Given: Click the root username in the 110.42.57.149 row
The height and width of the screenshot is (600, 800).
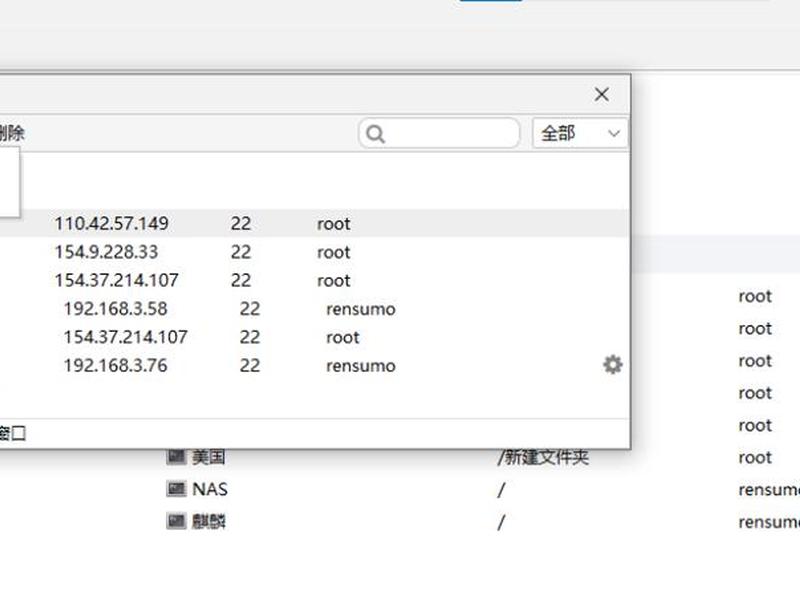Looking at the screenshot, I should point(334,224).
